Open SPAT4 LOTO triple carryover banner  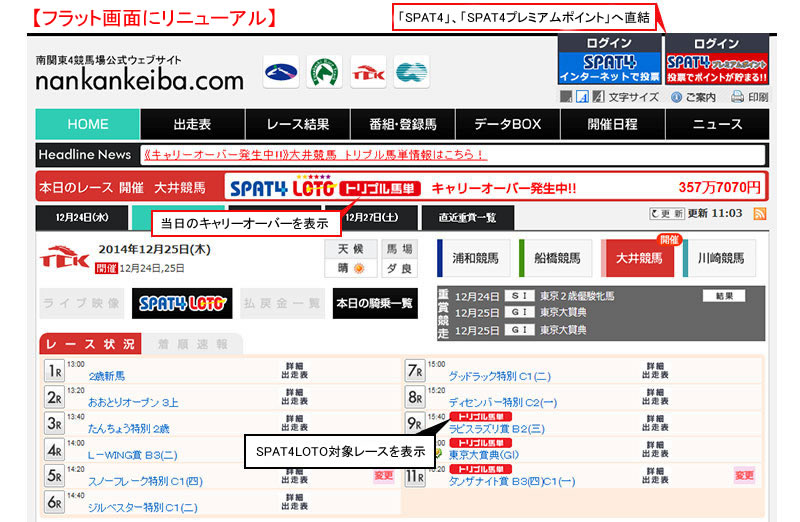tap(495, 187)
